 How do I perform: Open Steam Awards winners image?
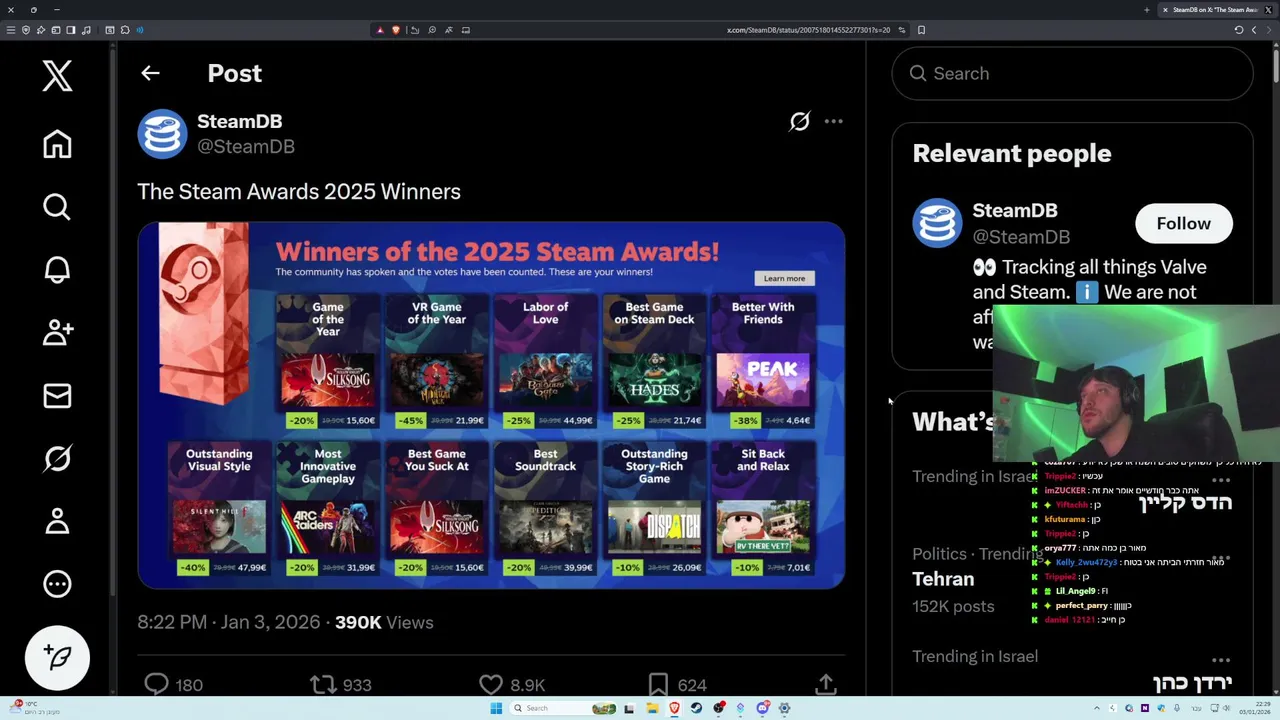point(491,405)
